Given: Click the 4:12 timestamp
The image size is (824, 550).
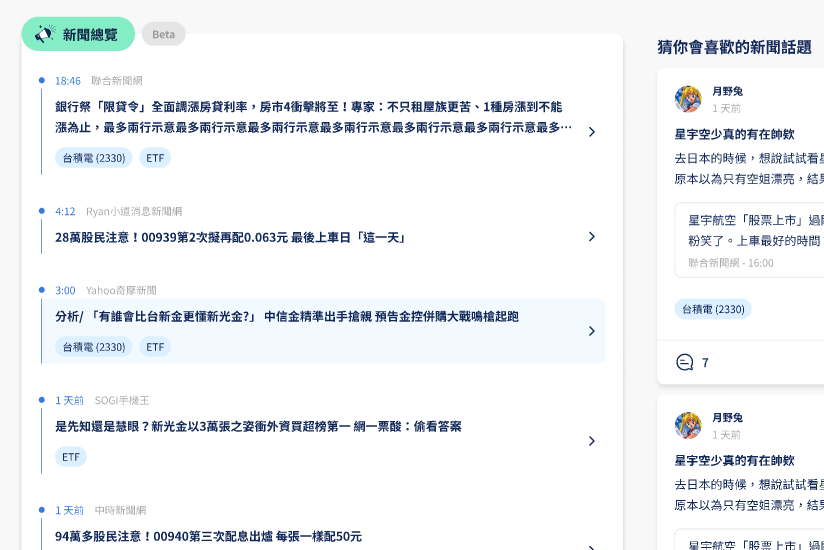Looking at the screenshot, I should point(65,212).
